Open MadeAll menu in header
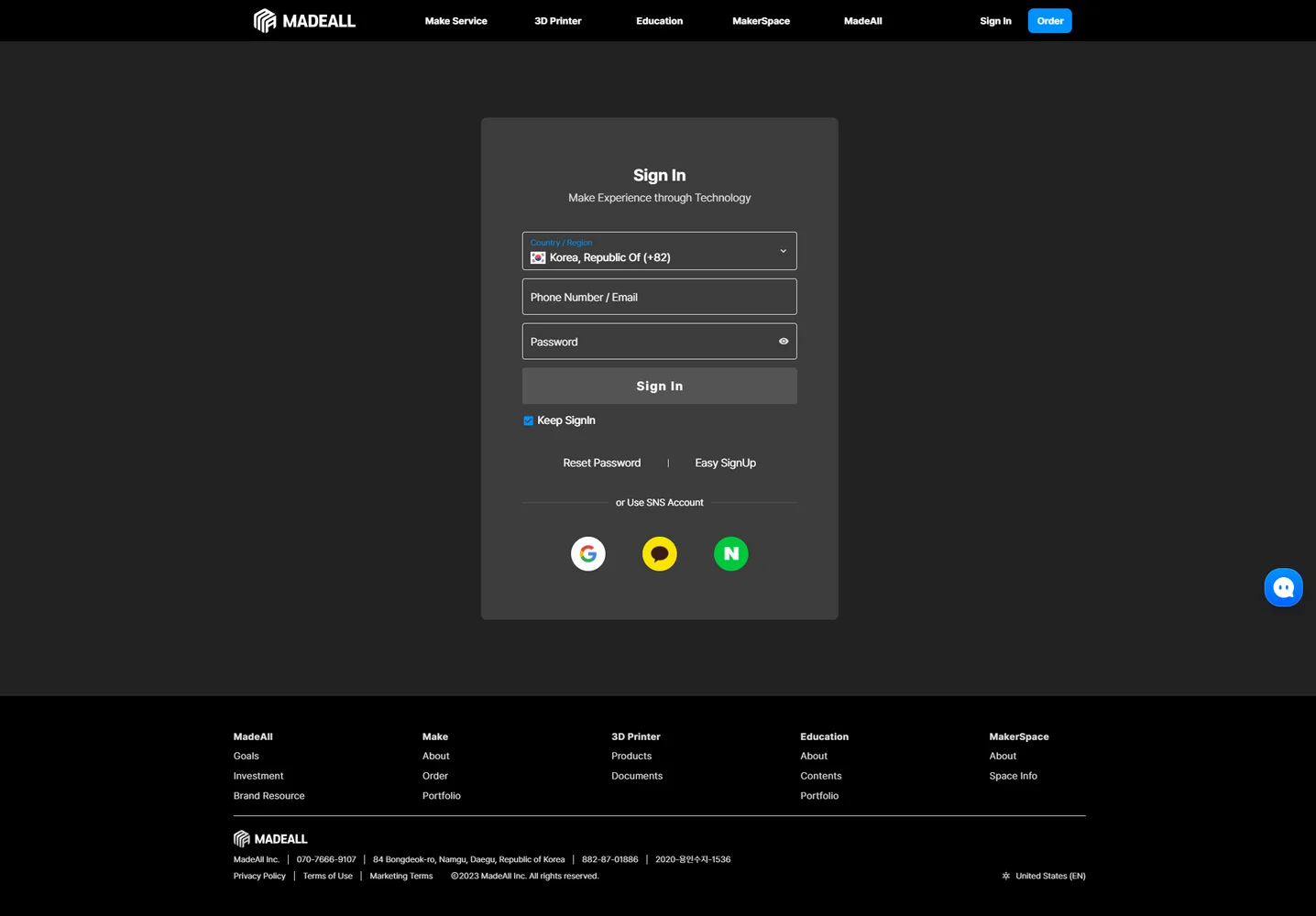The image size is (1316, 916). [x=863, y=20]
